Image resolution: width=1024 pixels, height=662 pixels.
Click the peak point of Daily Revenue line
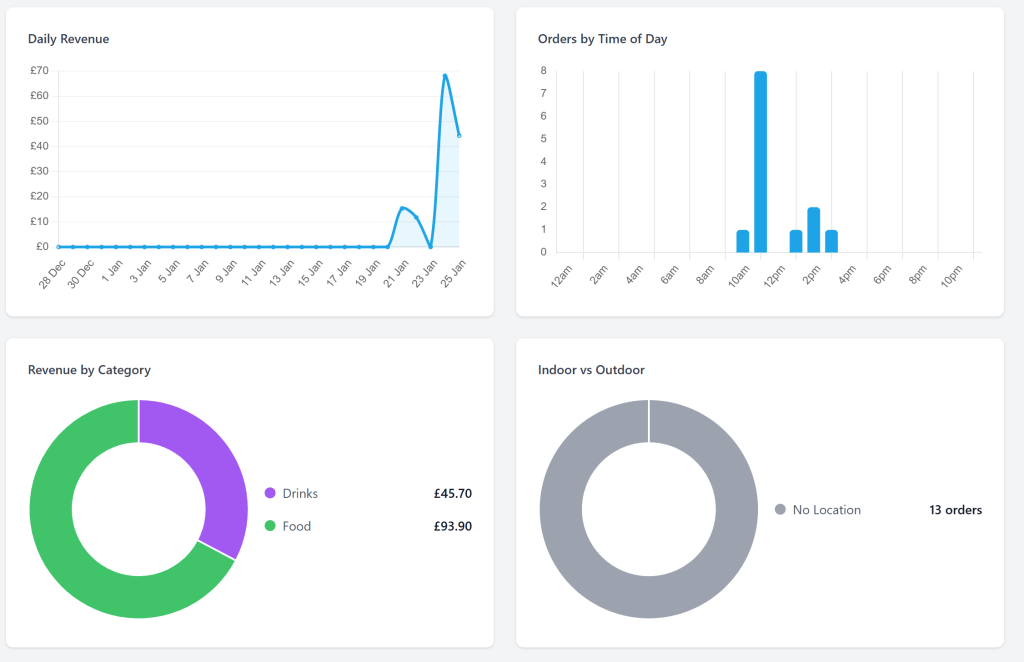[445, 76]
